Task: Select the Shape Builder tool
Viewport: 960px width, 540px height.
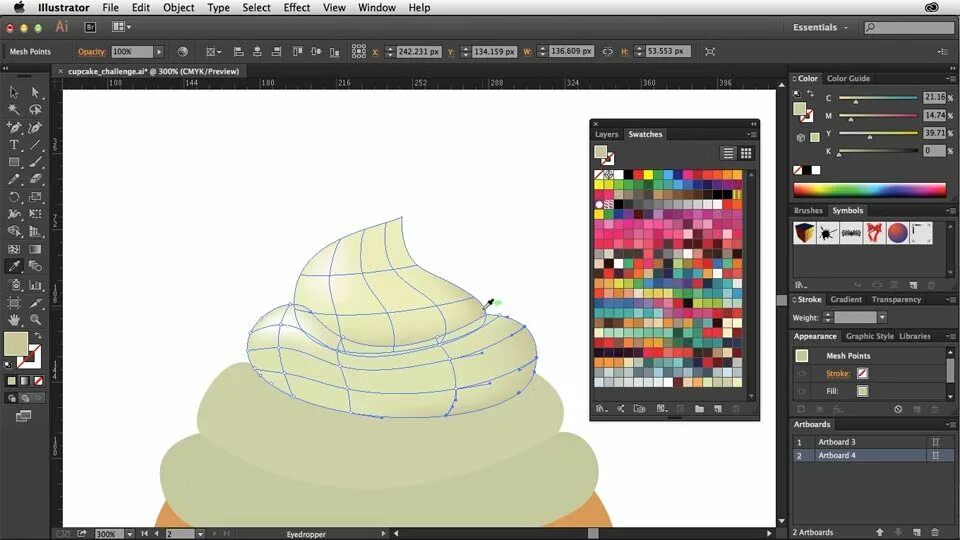Action: click(13, 231)
